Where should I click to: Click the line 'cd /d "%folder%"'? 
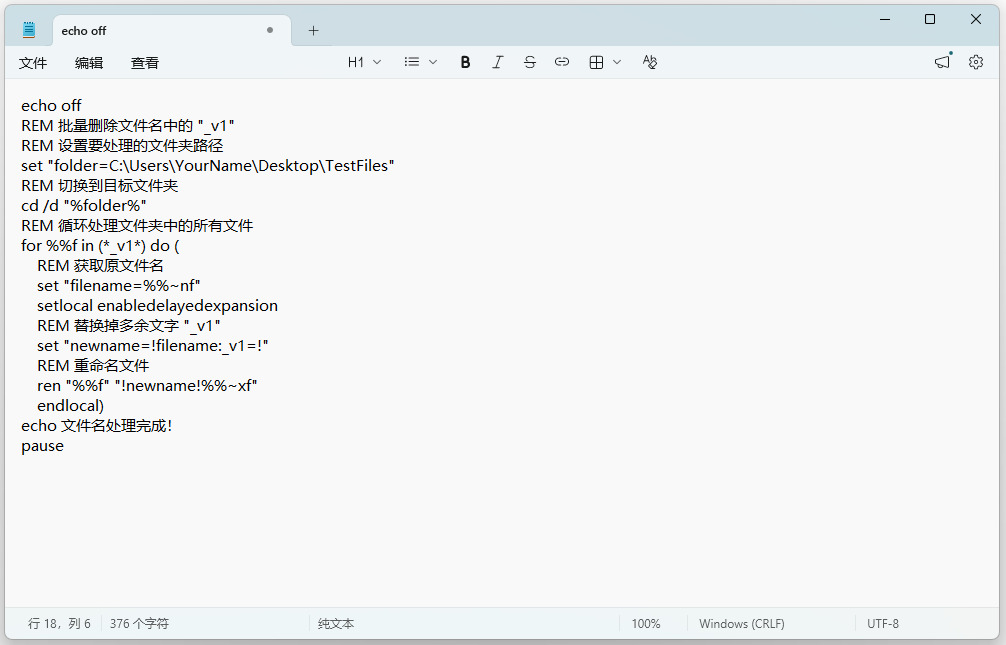[x=84, y=206]
